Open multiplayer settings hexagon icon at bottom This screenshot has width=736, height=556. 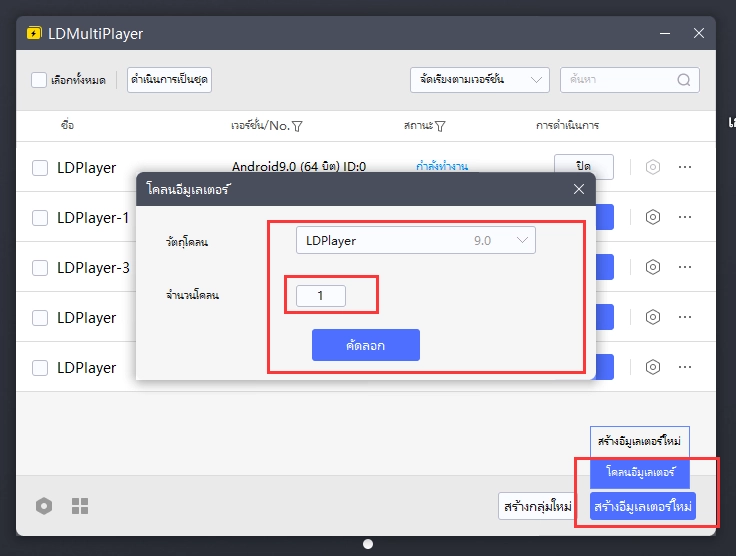[44, 506]
